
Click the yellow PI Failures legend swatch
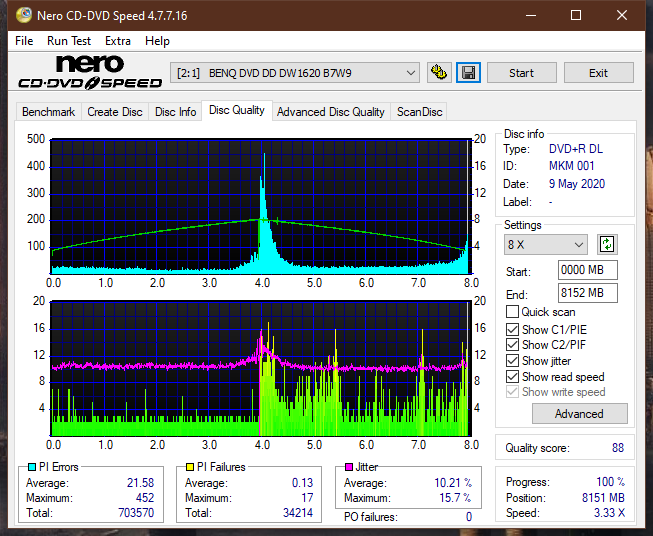(189, 467)
